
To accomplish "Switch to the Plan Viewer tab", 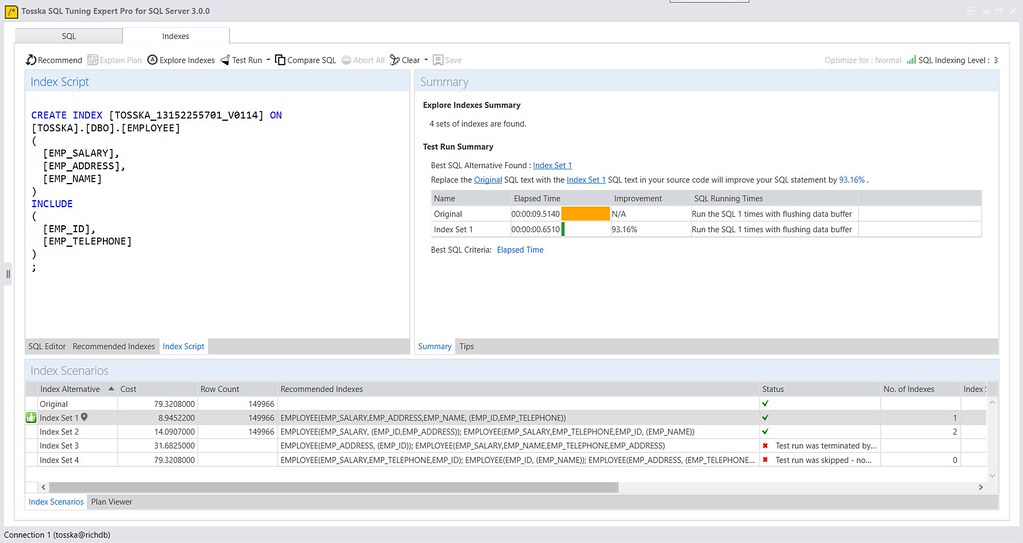I will point(112,502).
